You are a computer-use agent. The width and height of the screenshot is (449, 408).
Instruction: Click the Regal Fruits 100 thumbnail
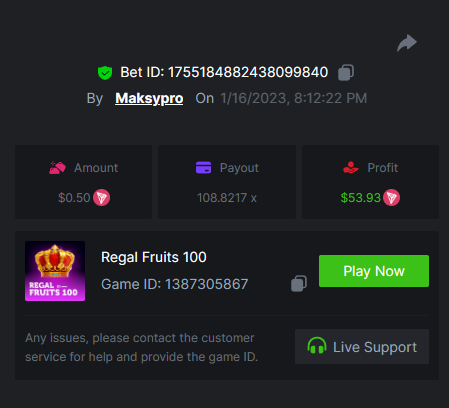tap(55, 271)
